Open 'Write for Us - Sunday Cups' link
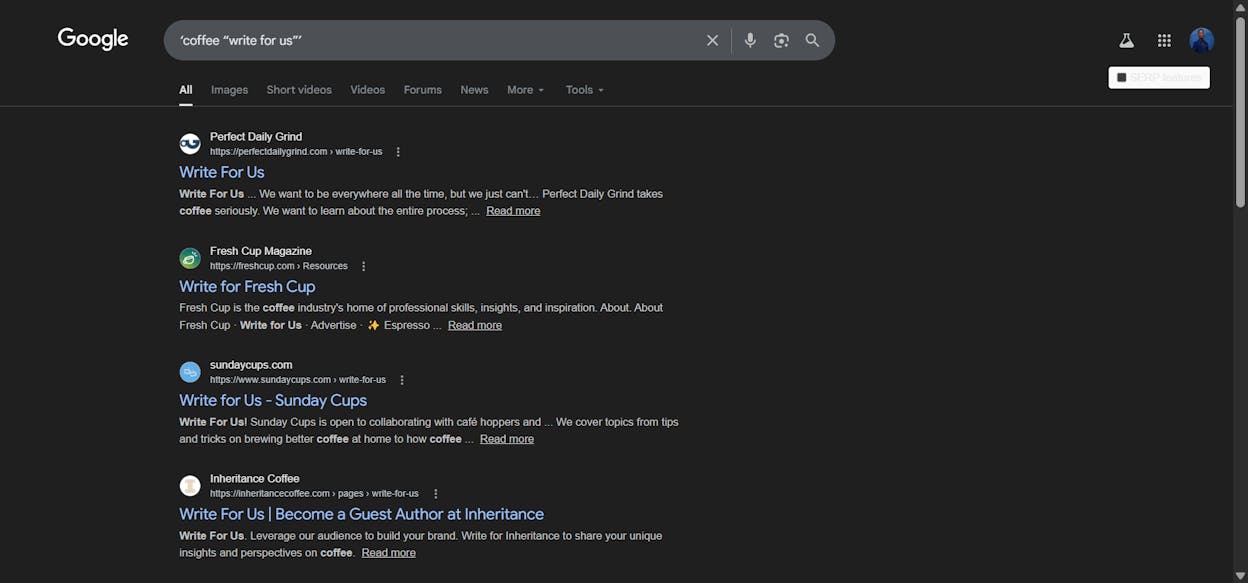 coord(273,400)
